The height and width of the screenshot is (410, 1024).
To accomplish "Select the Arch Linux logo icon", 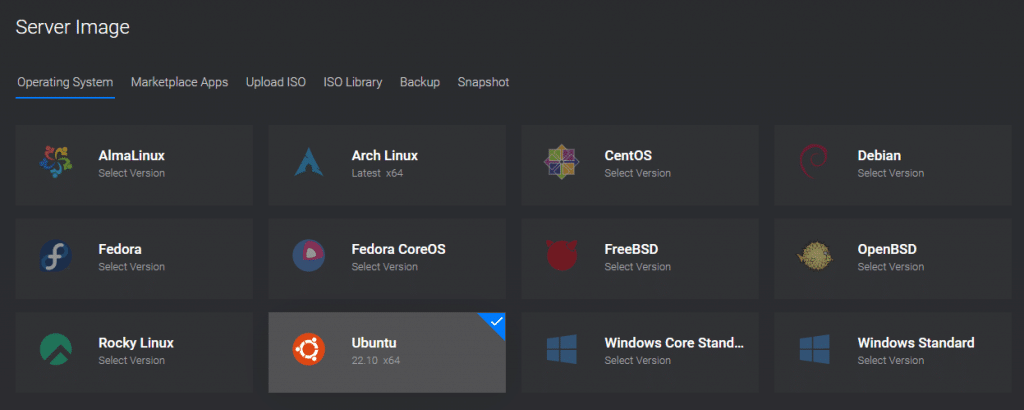I will [309, 163].
